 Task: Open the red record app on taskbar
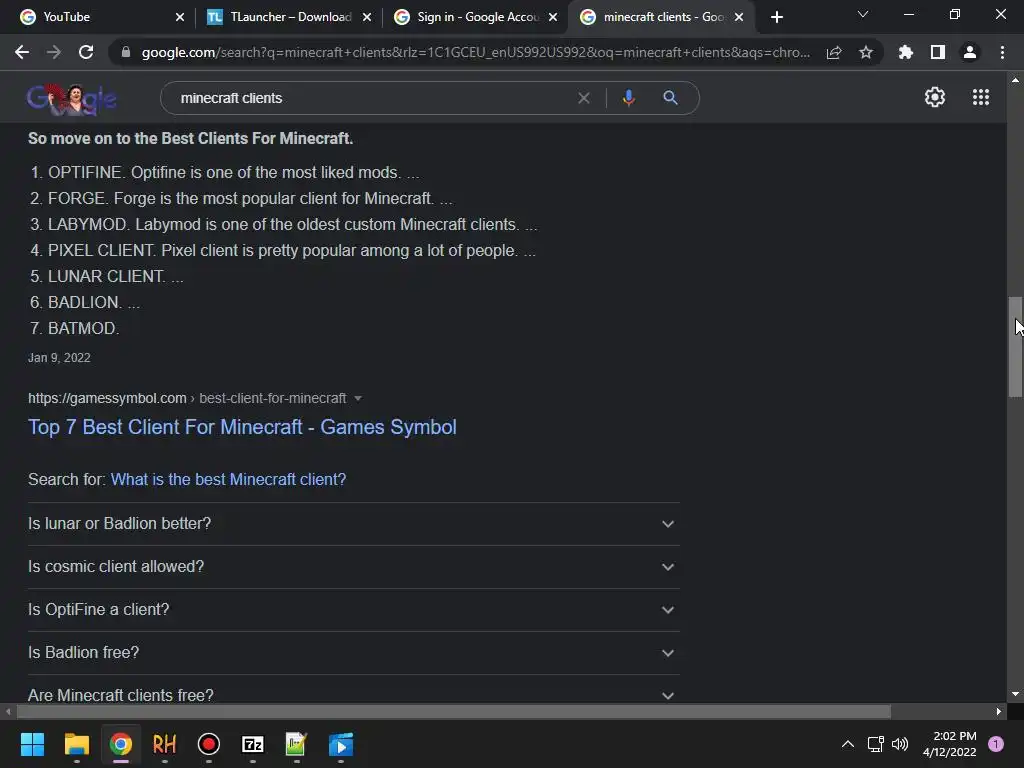coord(209,744)
